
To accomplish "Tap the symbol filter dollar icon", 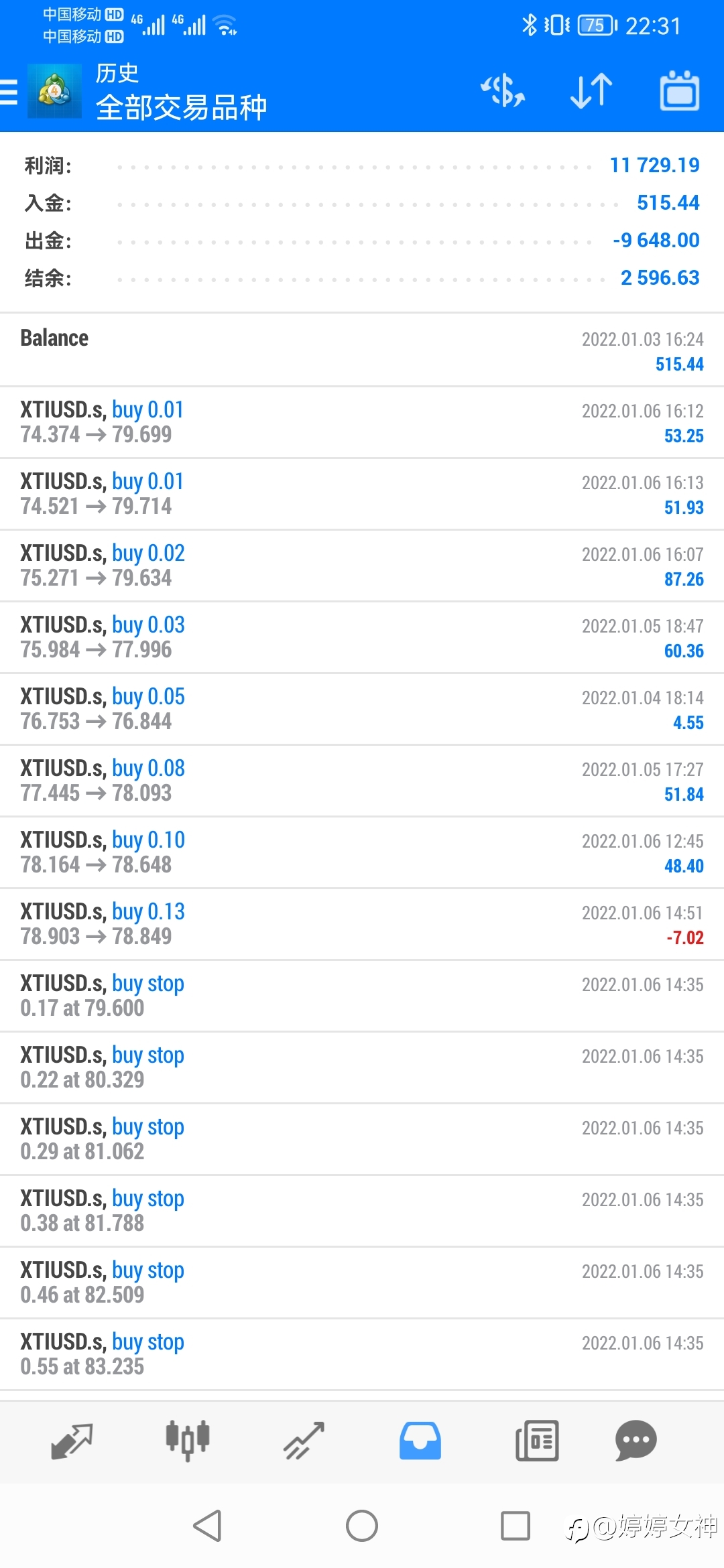I will (x=503, y=91).
